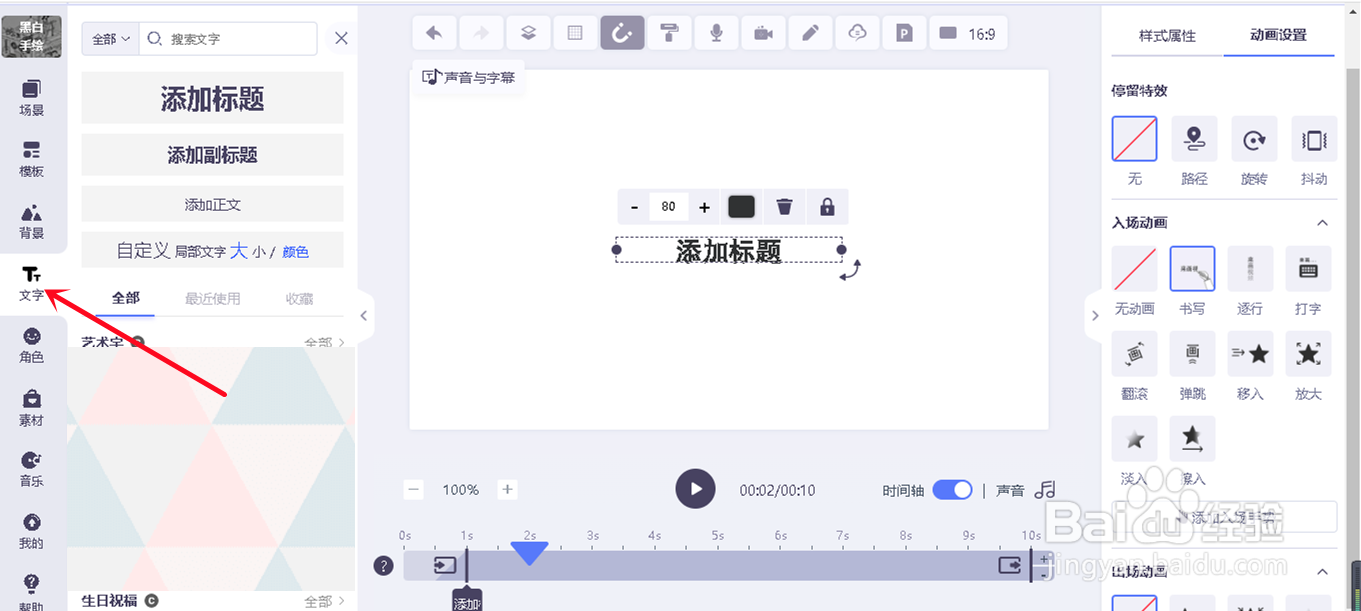1361x611 pixels.
Task: Open the 素材 panel in the sidebar
Action: point(31,404)
